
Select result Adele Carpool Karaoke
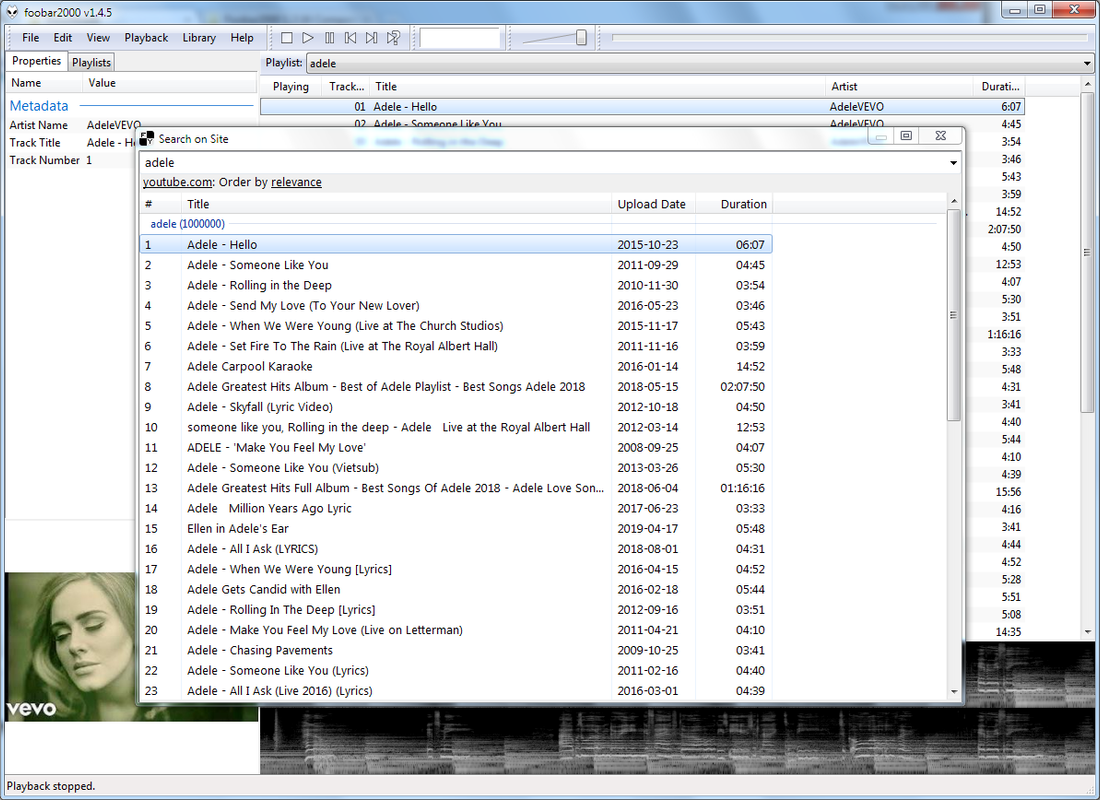click(456, 366)
